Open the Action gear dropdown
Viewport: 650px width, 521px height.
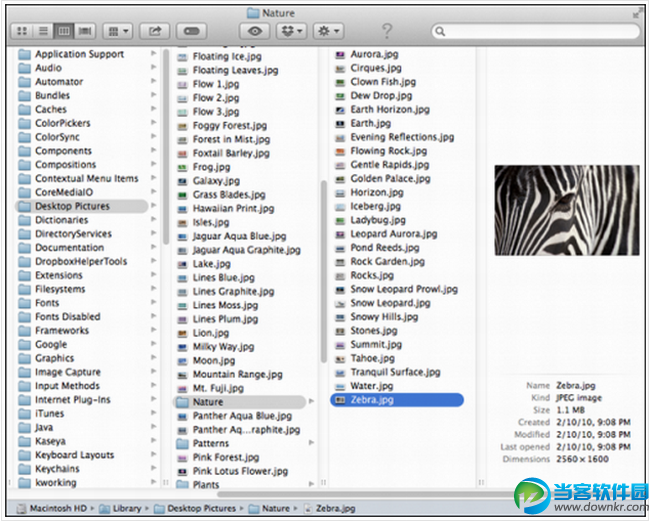pos(328,31)
